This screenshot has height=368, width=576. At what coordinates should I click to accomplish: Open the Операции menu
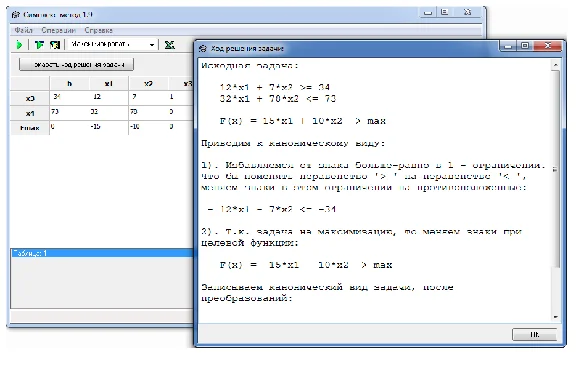pyautogui.click(x=58, y=30)
